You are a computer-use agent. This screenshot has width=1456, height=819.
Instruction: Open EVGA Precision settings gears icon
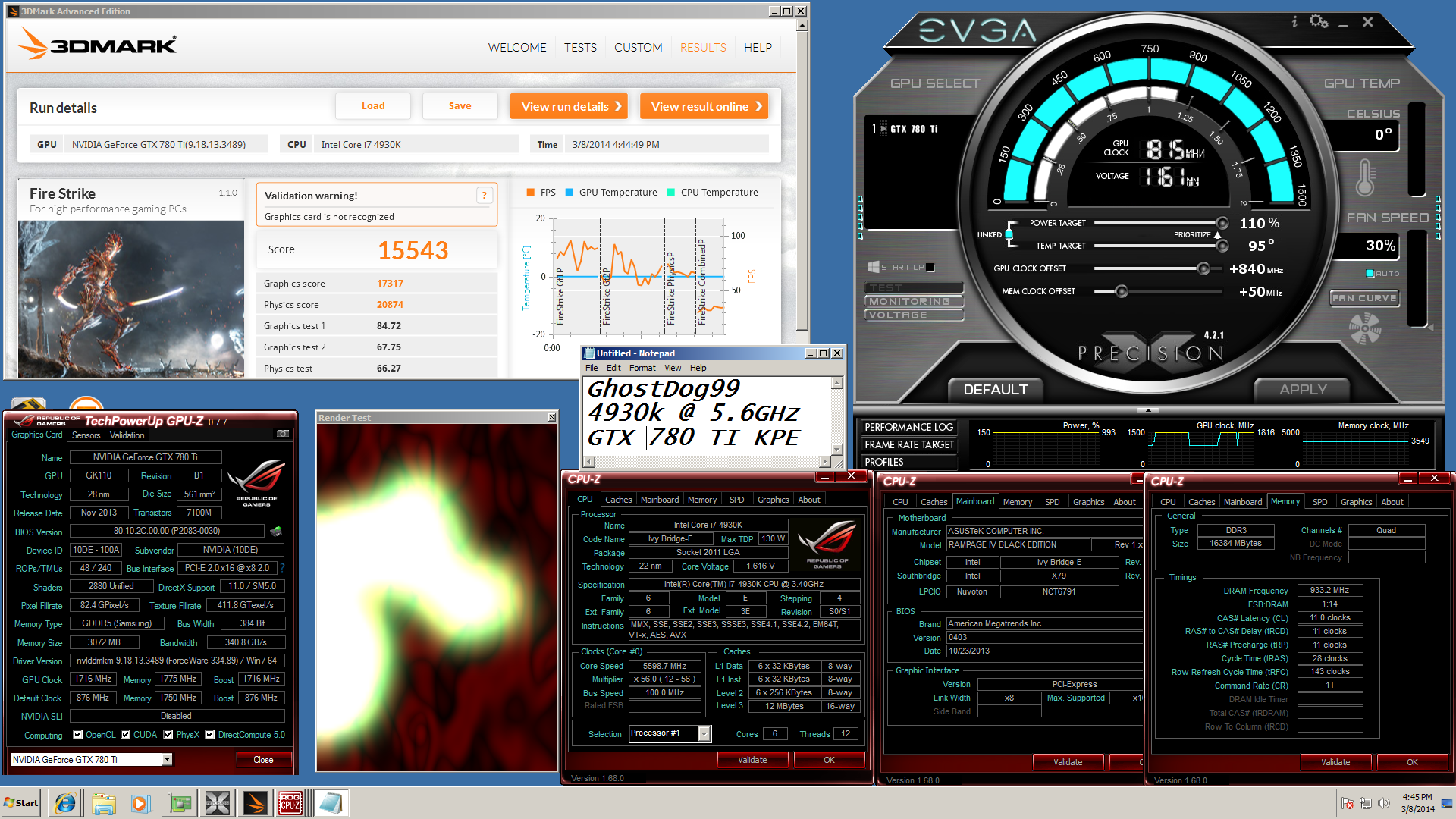coord(1319,21)
